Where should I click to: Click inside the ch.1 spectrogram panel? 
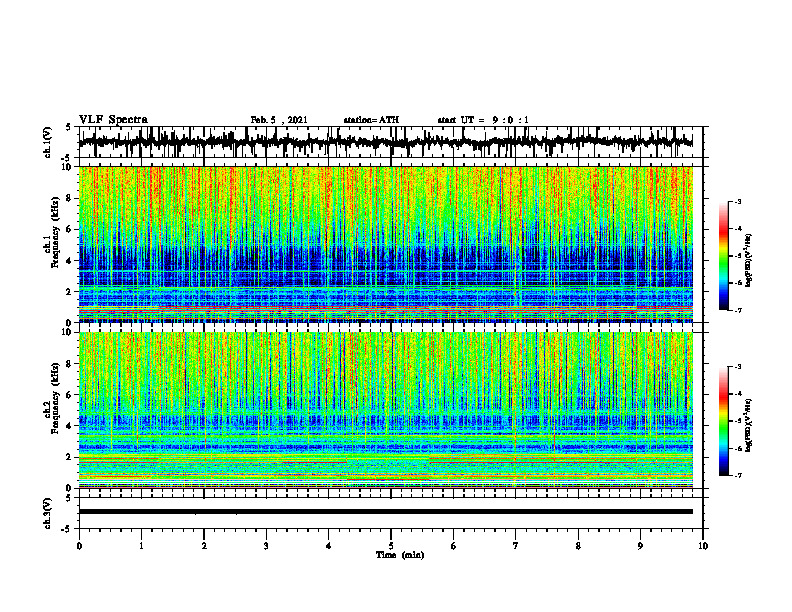pyautogui.click(x=386, y=244)
